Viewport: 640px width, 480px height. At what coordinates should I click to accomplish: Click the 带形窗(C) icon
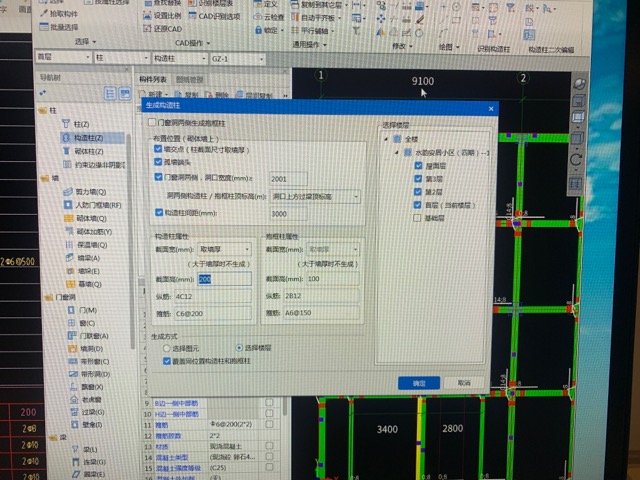(73, 361)
